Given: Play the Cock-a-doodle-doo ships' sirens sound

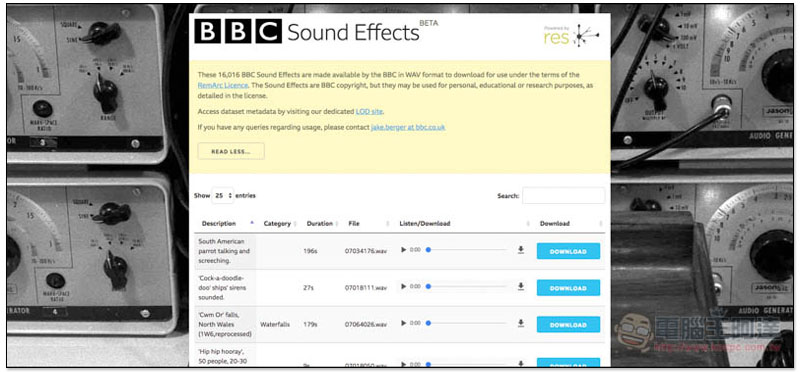Looking at the screenshot, I should coord(404,287).
